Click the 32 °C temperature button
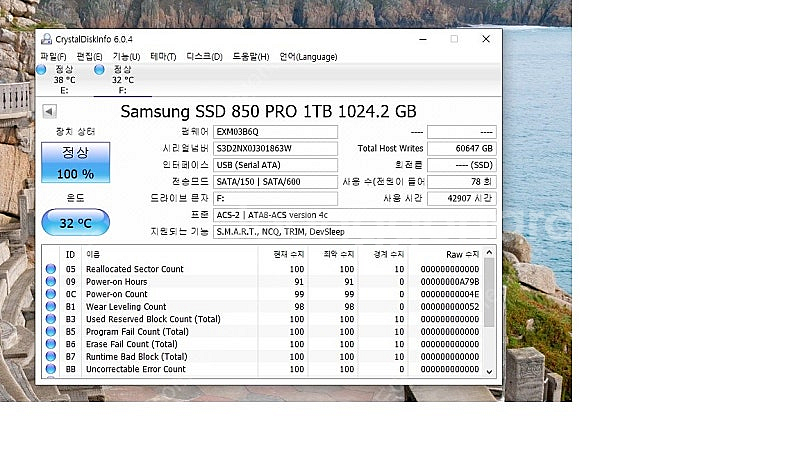This screenshot has height=450, width=800. tap(76, 222)
